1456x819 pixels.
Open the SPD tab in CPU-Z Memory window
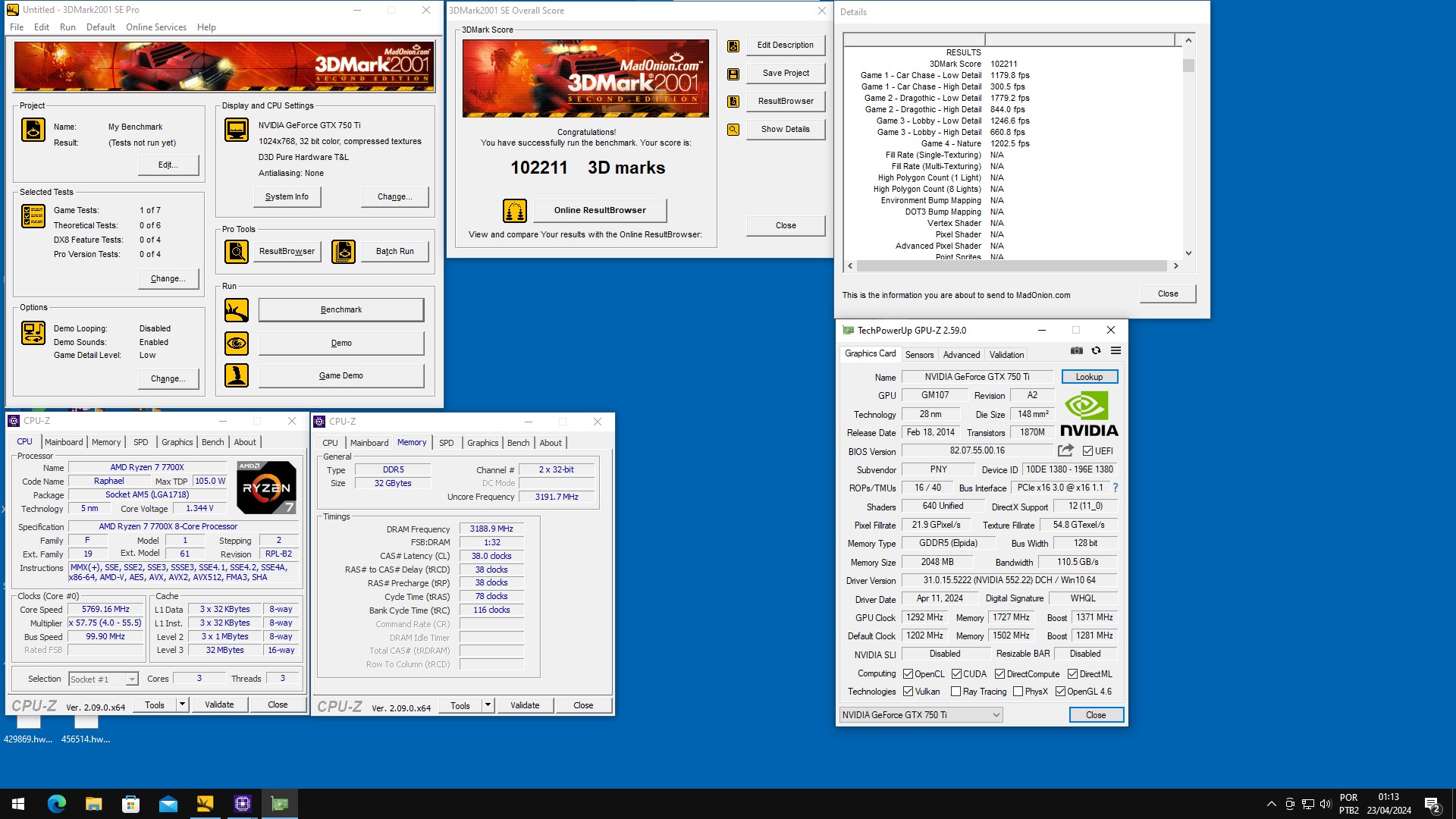click(x=446, y=443)
